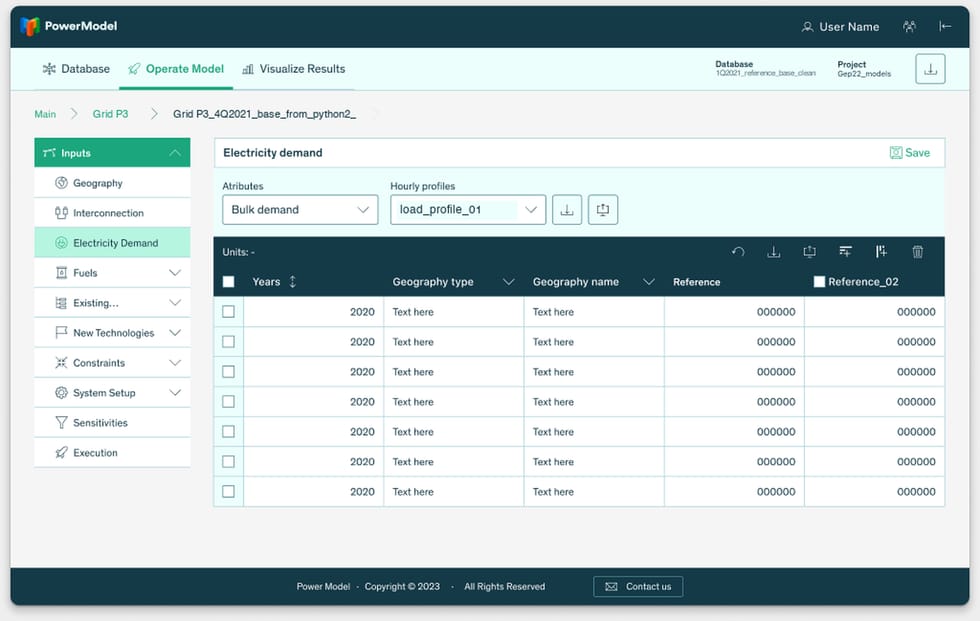Tick the second table row checkbox

229,342
